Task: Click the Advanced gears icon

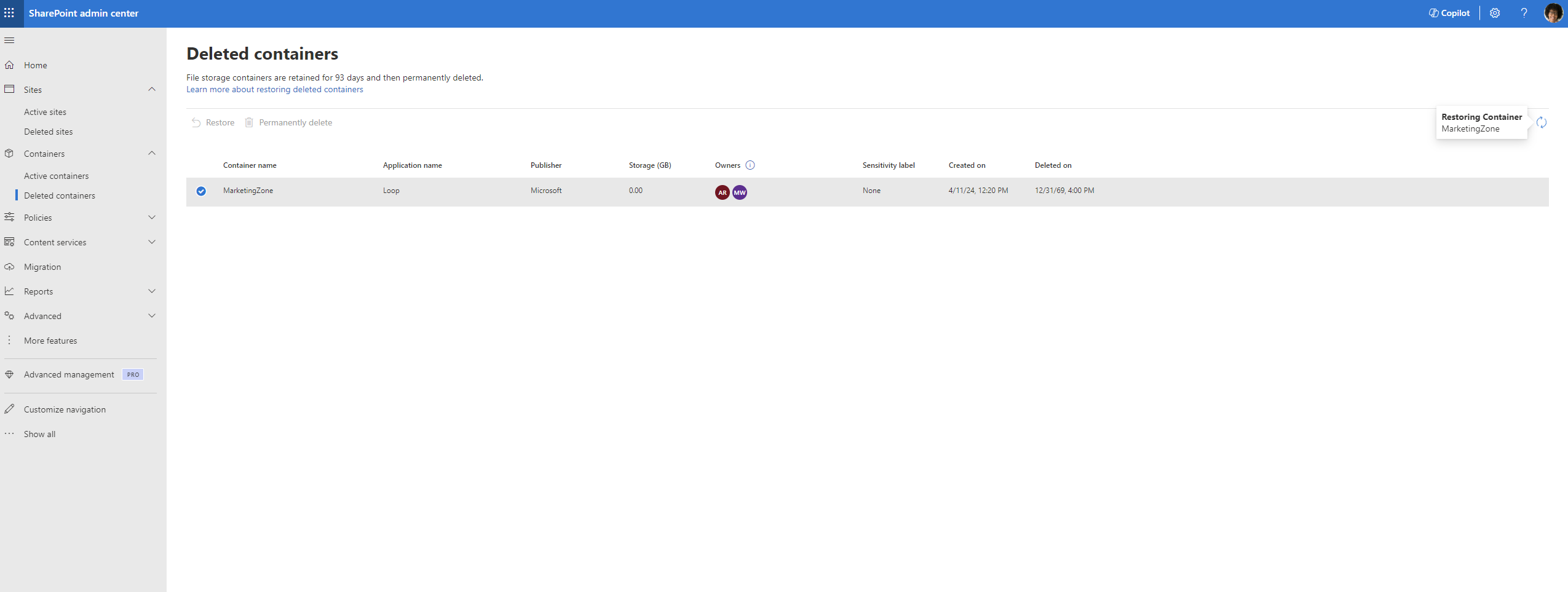Action: click(9, 315)
